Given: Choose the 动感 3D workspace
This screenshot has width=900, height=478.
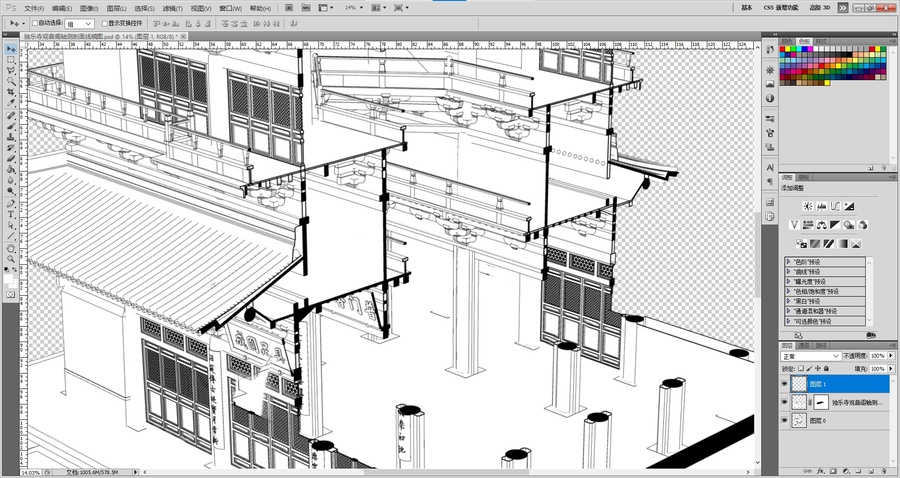Looking at the screenshot, I should 820,8.
